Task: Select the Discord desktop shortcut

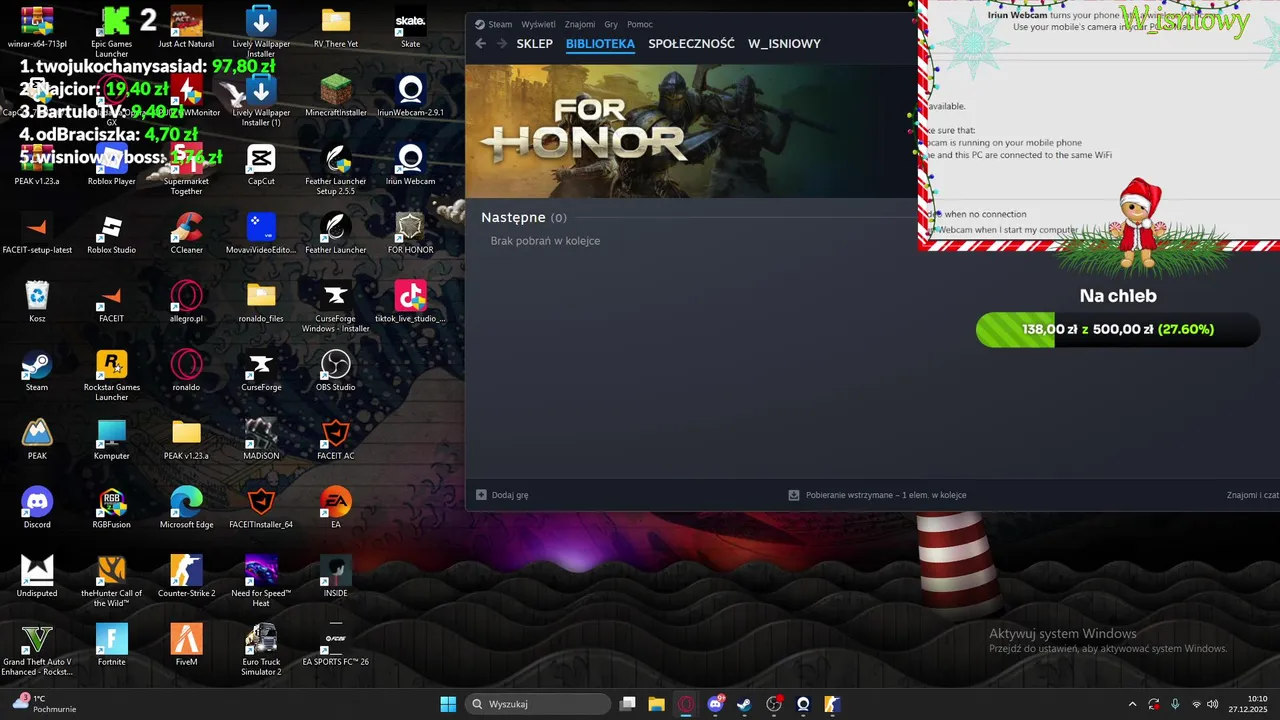Action: pyautogui.click(x=37, y=507)
